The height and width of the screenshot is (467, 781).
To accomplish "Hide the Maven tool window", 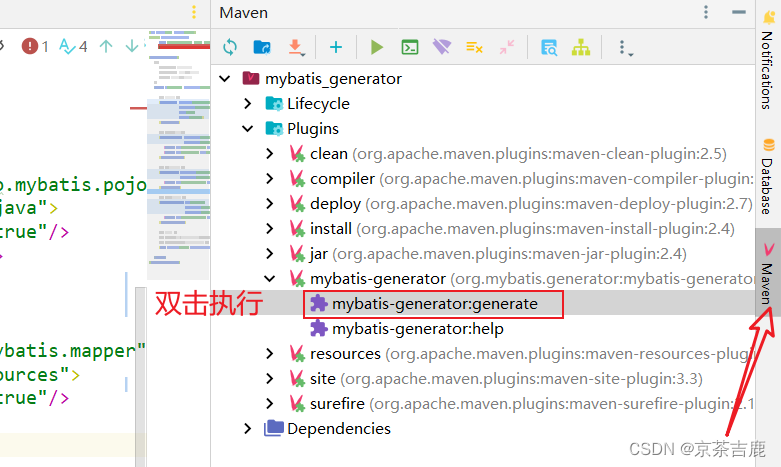I will click(739, 12).
